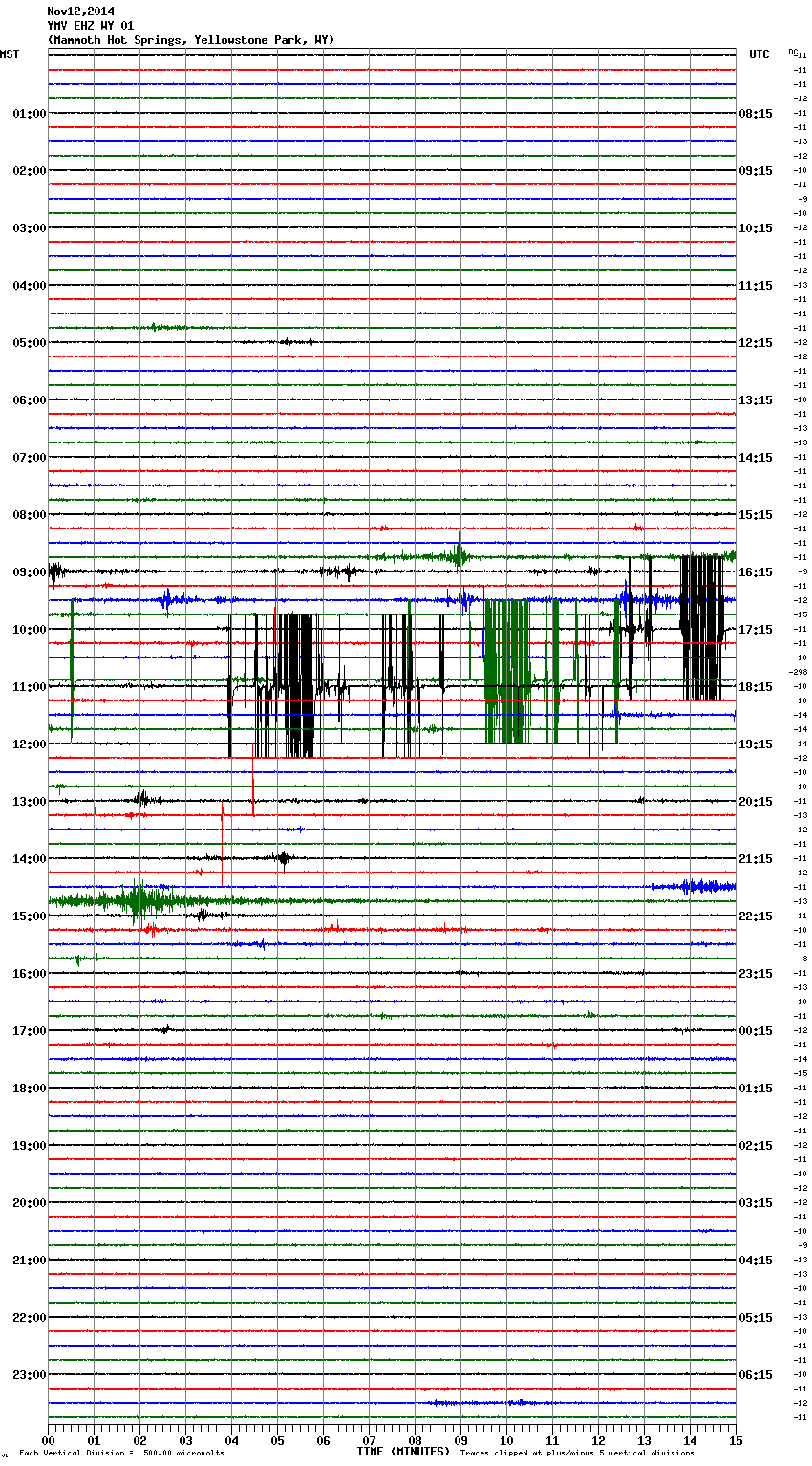Click the 04:15 UTC time label

tap(756, 1261)
